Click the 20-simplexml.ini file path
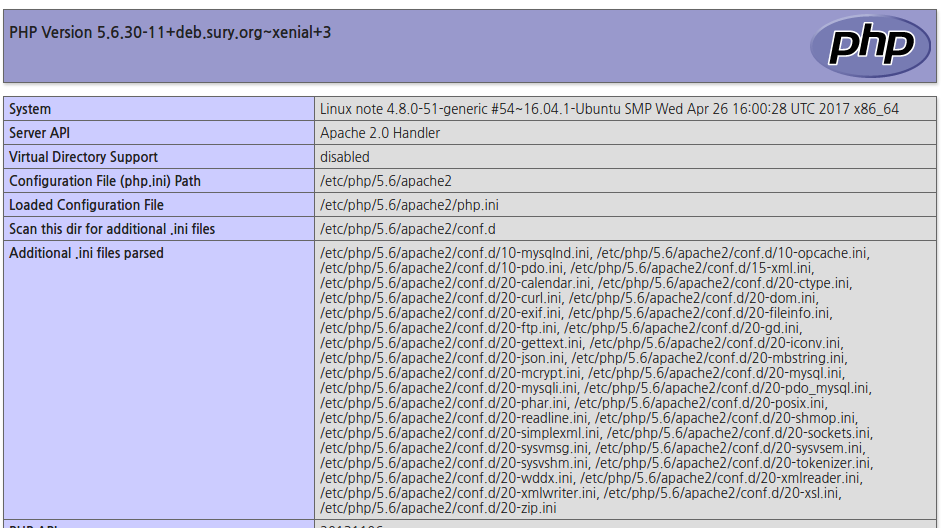The width and height of the screenshot is (941, 528). 460,433
